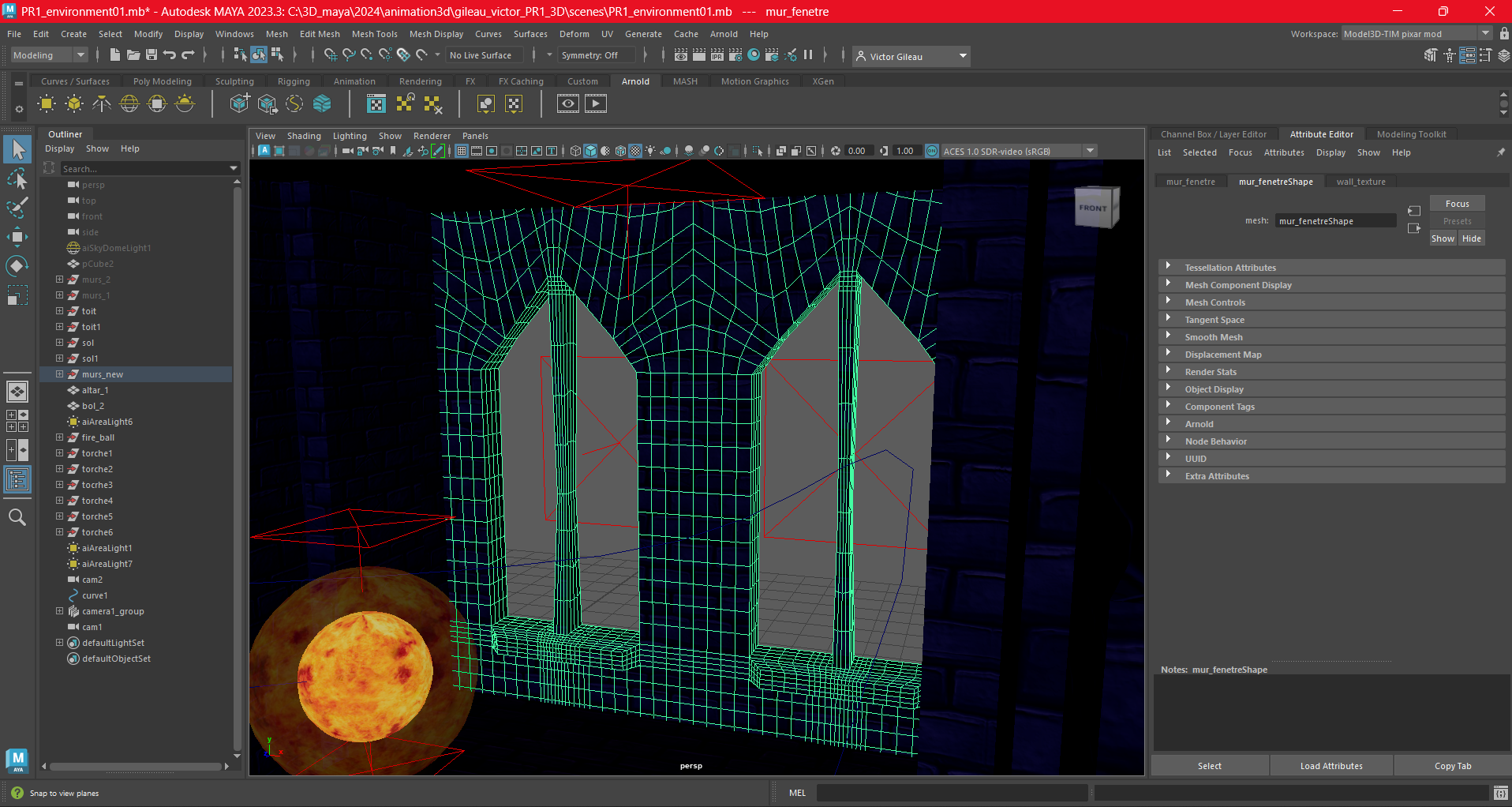Click the Arnold Mesh Light shelf icon
1512x807 pixels.
click(74, 103)
